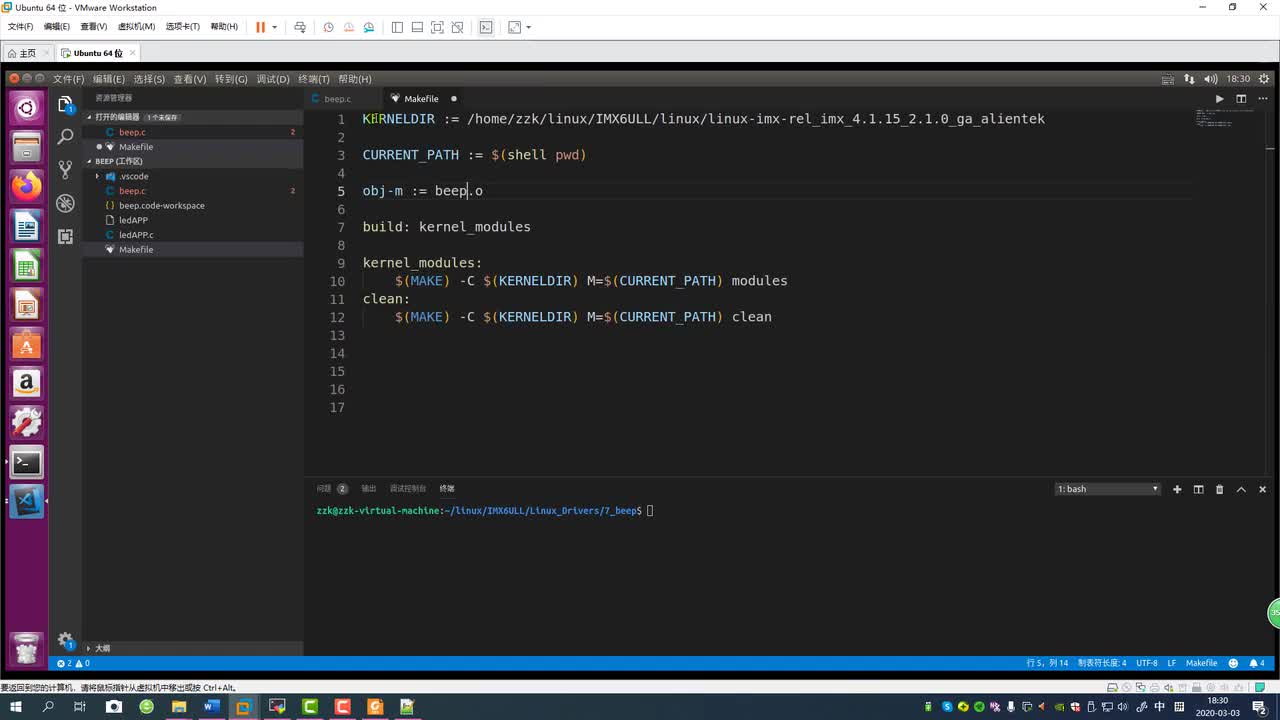The image size is (1280, 720).
Task: Open Amazon launcher in dock
Action: coord(27,383)
